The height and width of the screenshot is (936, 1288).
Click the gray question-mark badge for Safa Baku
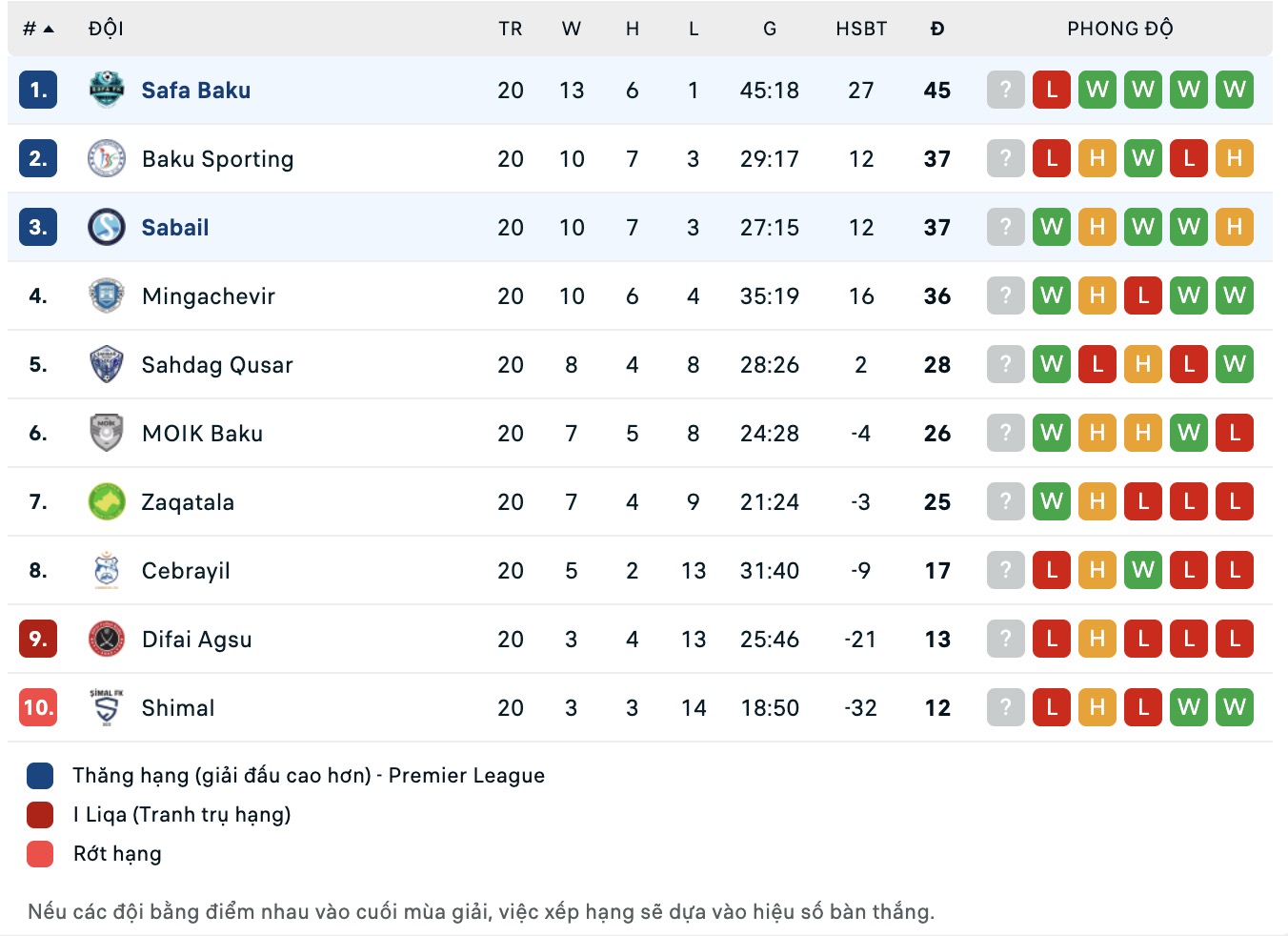(x=1005, y=91)
